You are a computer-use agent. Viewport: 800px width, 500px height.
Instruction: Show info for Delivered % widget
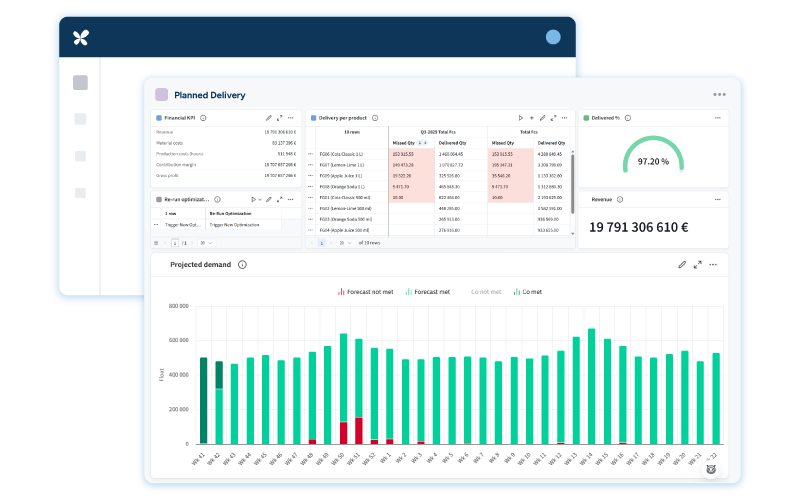[x=628, y=118]
